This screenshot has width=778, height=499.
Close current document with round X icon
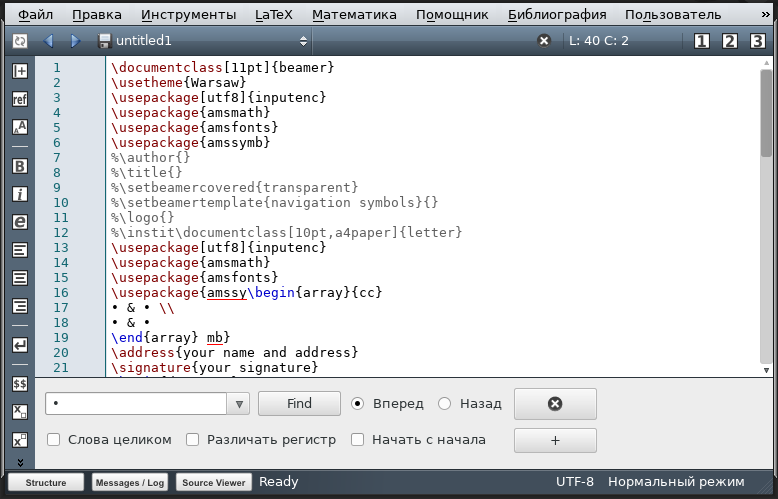click(544, 41)
